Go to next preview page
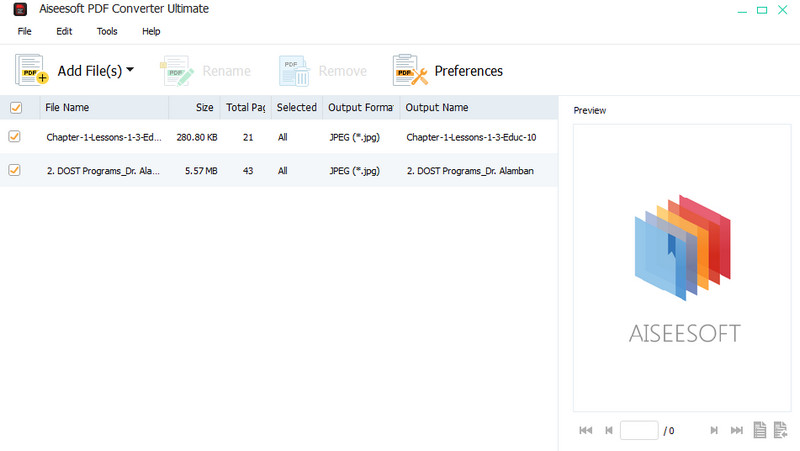This screenshot has width=800, height=451. click(x=714, y=431)
